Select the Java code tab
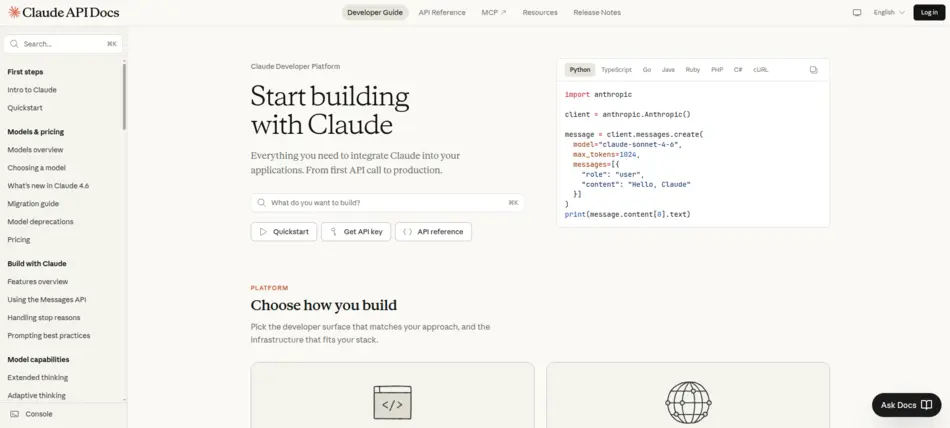This screenshot has width=950, height=428. click(x=668, y=70)
